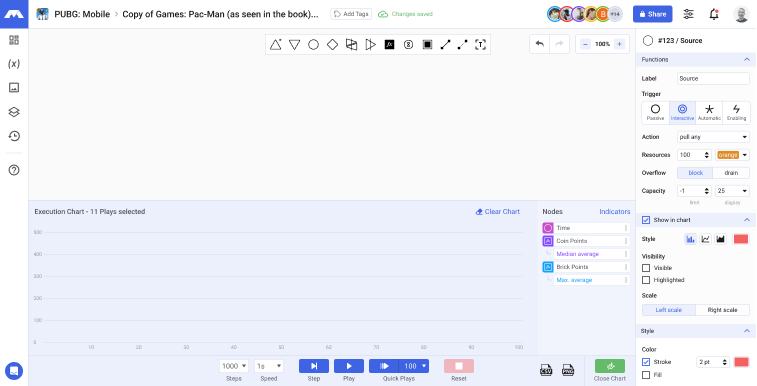
Task: Select the Drain node tool (triangle down)
Action: pos(294,45)
